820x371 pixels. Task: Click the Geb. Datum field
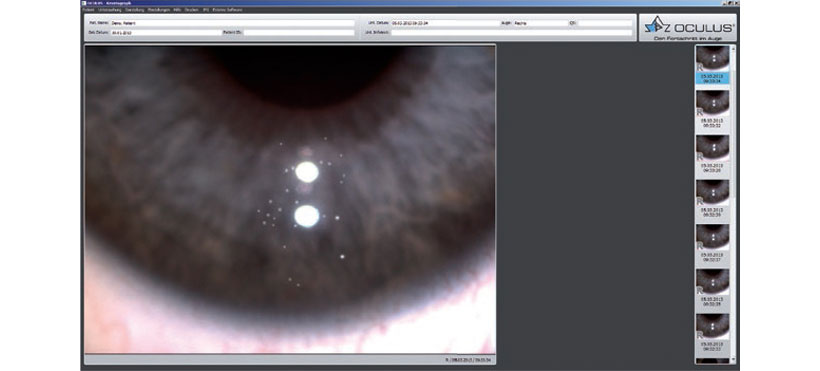tap(166, 32)
